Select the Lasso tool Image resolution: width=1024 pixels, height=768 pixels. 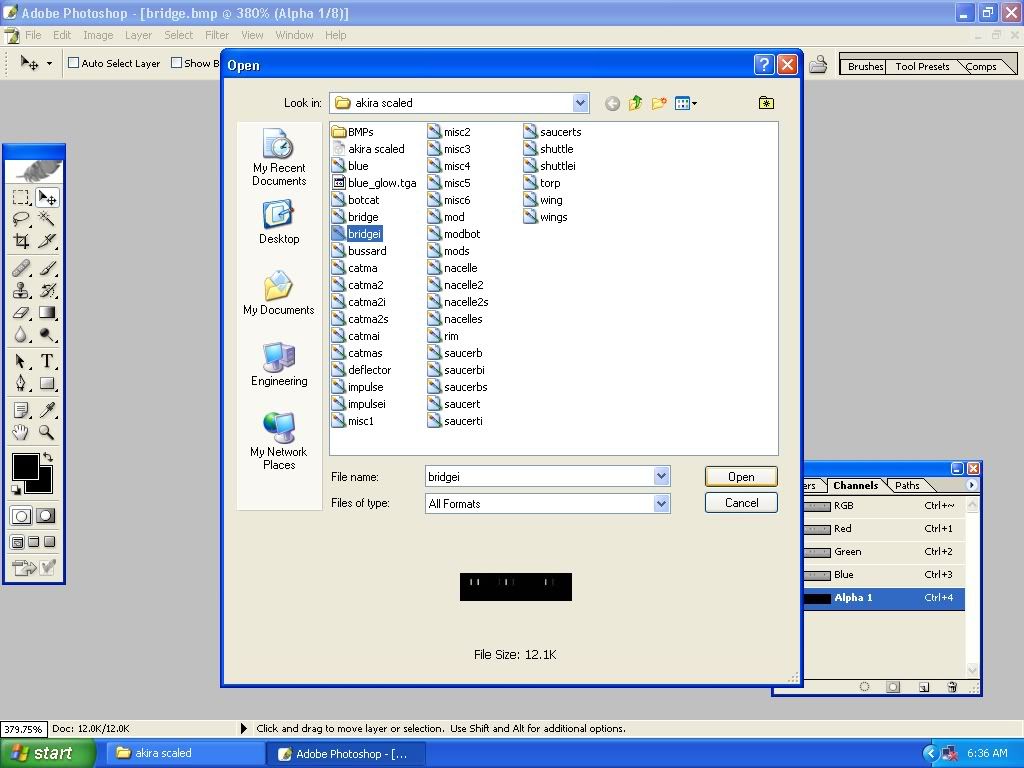(21, 219)
